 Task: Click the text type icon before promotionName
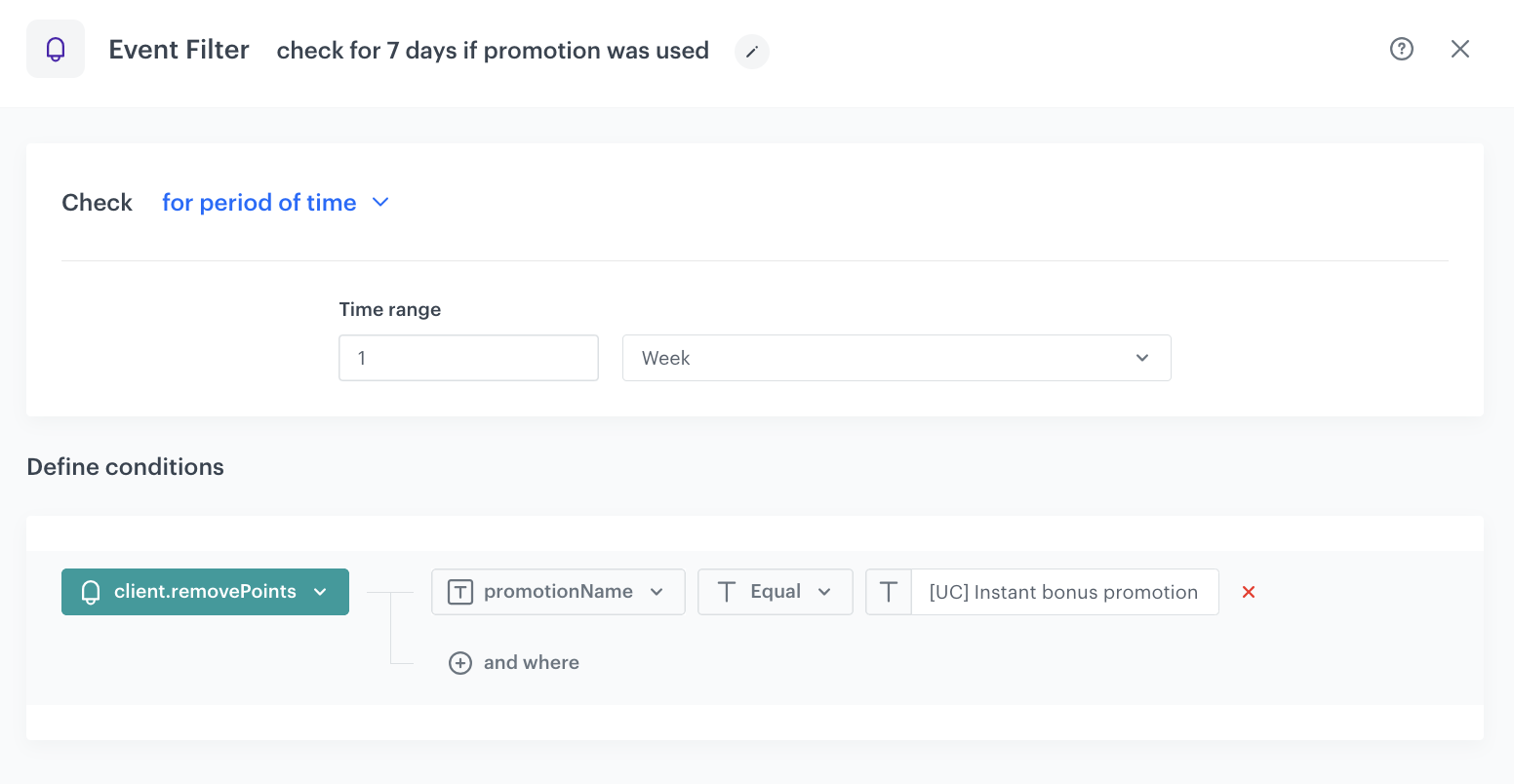[459, 591]
